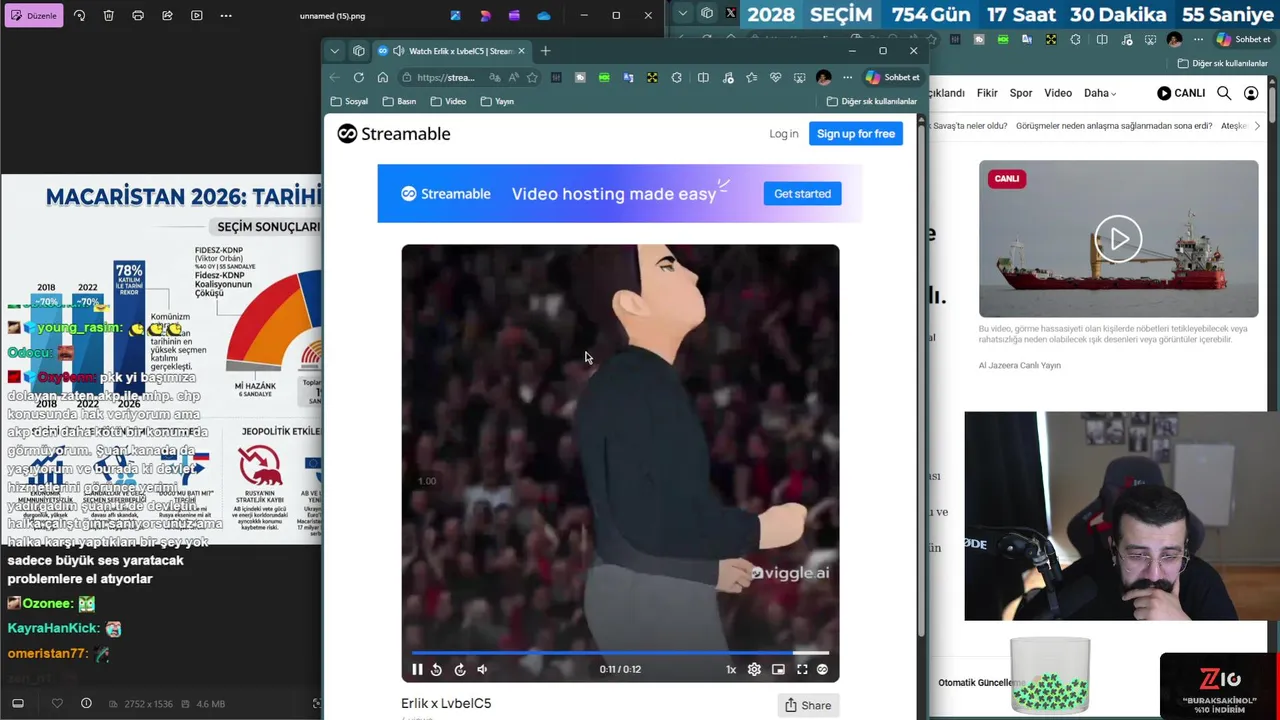Click Sign up for free
1280x720 pixels.
tap(856, 134)
